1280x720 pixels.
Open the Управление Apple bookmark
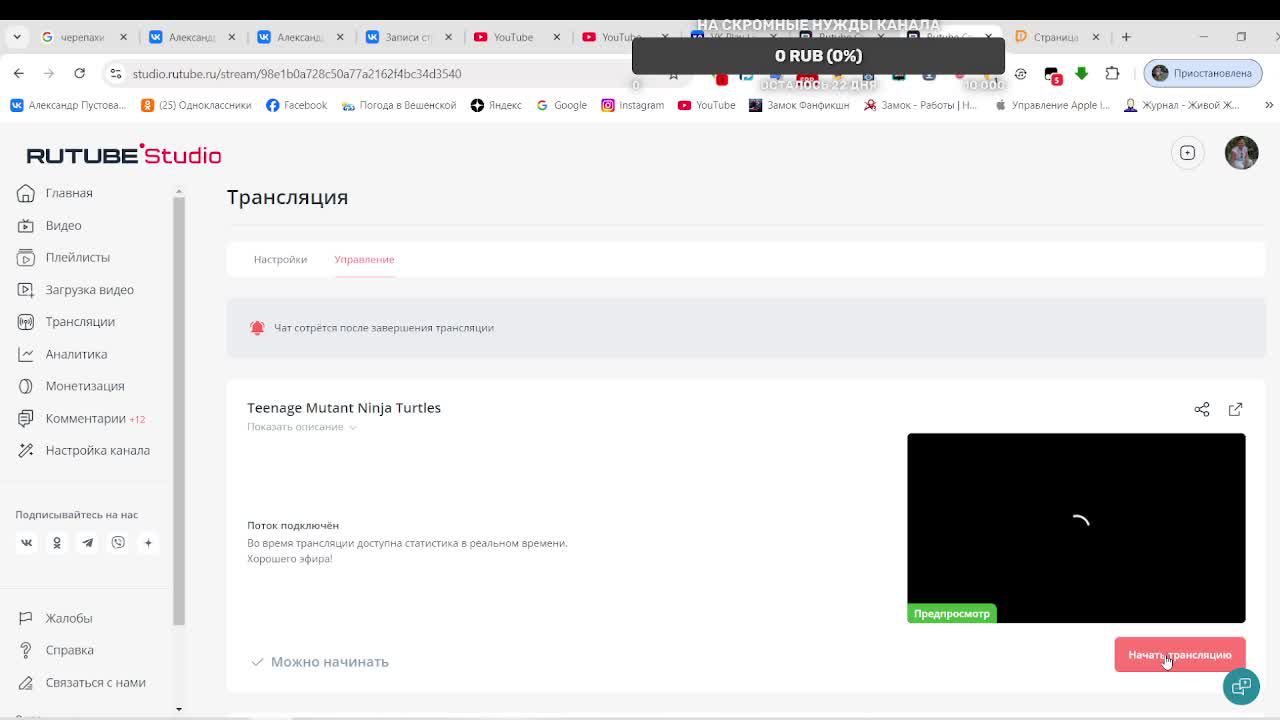[x=1052, y=105]
